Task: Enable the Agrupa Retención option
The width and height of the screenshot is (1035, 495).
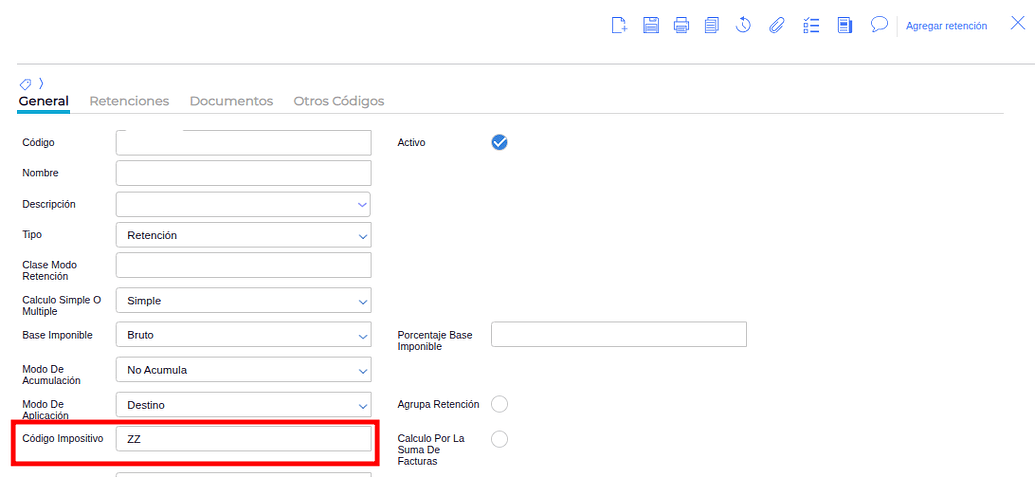Action: tap(500, 404)
